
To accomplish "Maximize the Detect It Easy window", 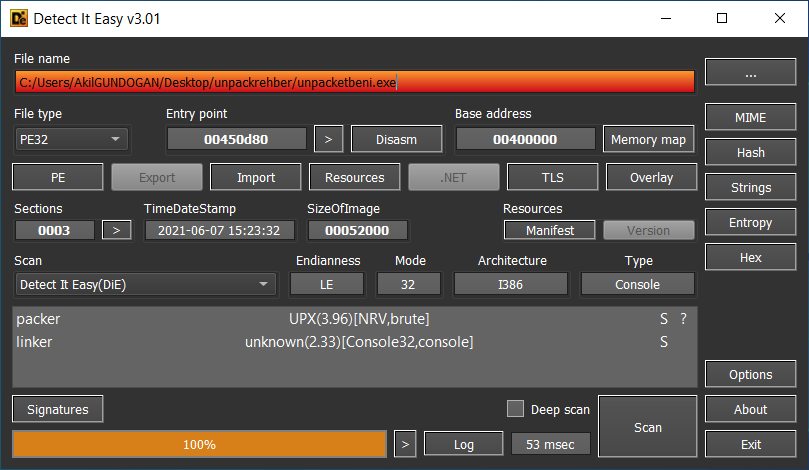I will pos(722,19).
